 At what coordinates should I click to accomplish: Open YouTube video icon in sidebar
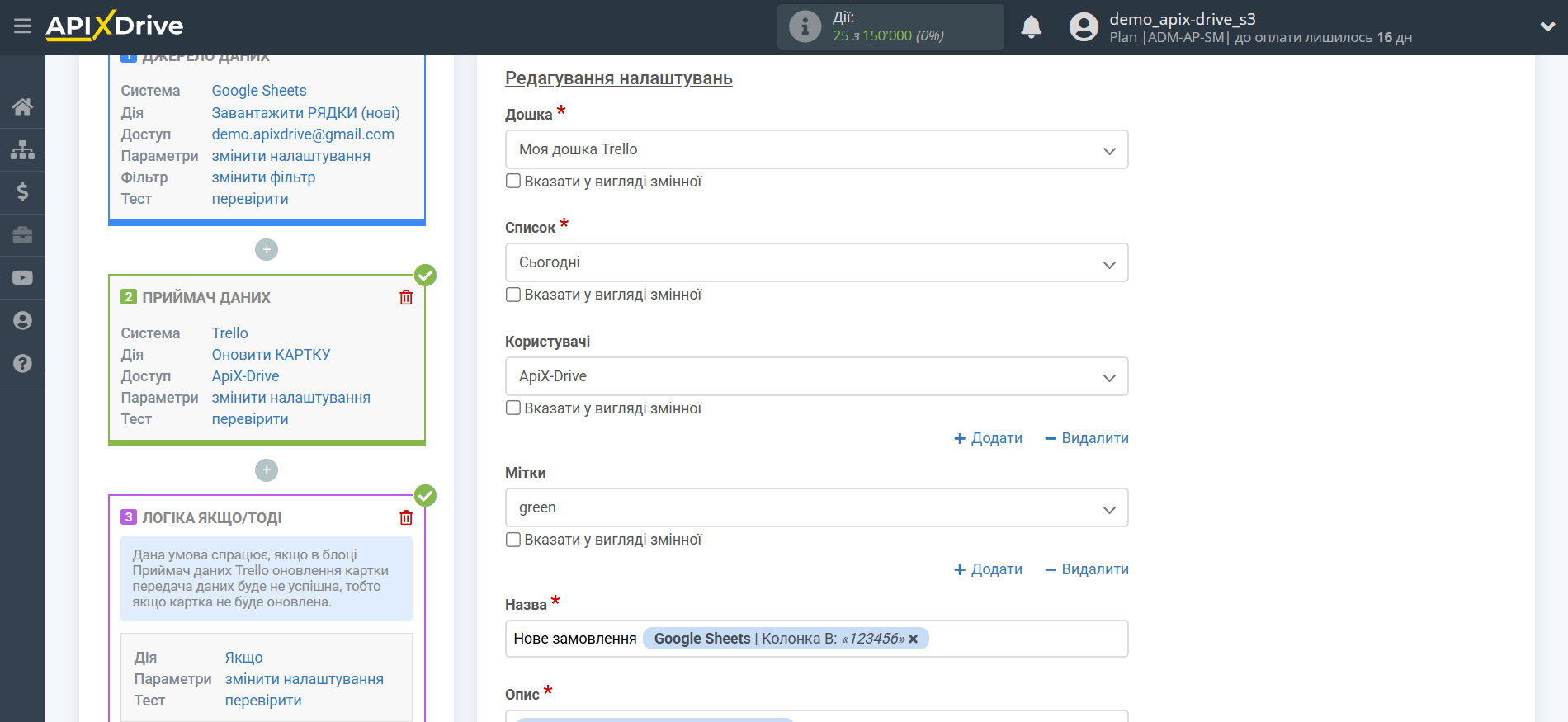(x=22, y=278)
